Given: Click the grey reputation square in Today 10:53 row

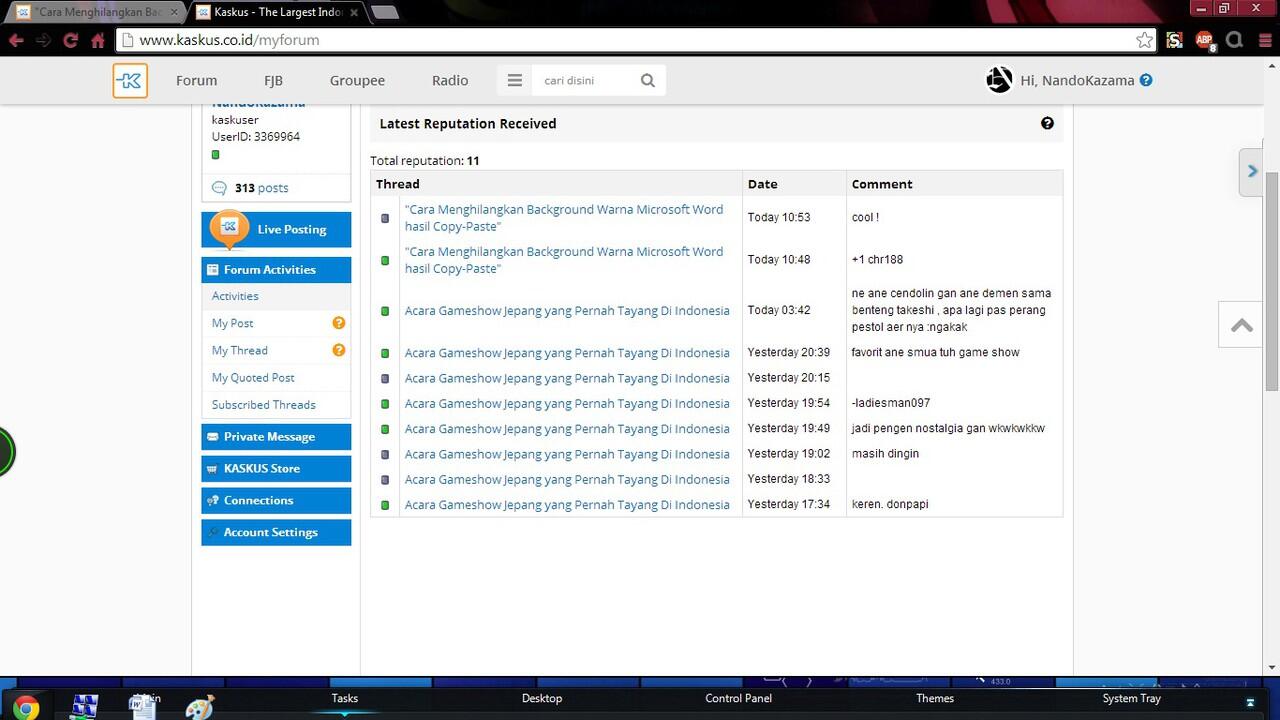Looking at the screenshot, I should 385,218.
